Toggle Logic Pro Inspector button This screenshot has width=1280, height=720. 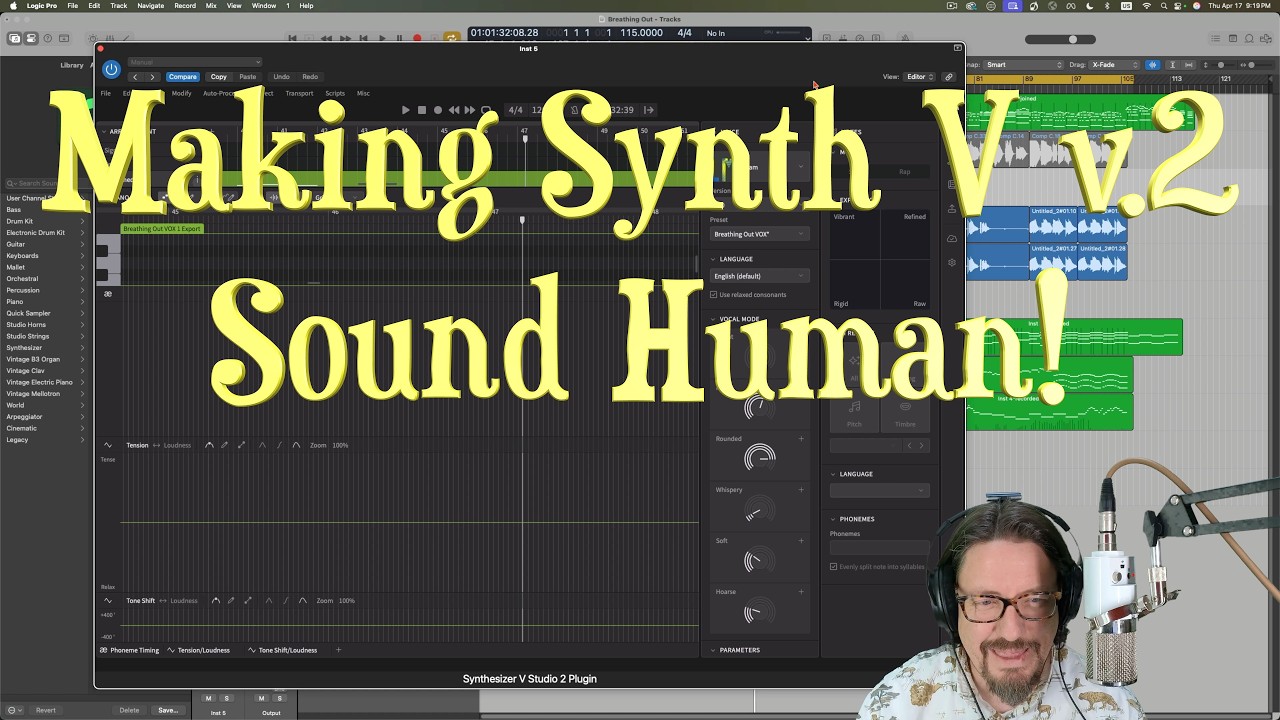(31, 39)
